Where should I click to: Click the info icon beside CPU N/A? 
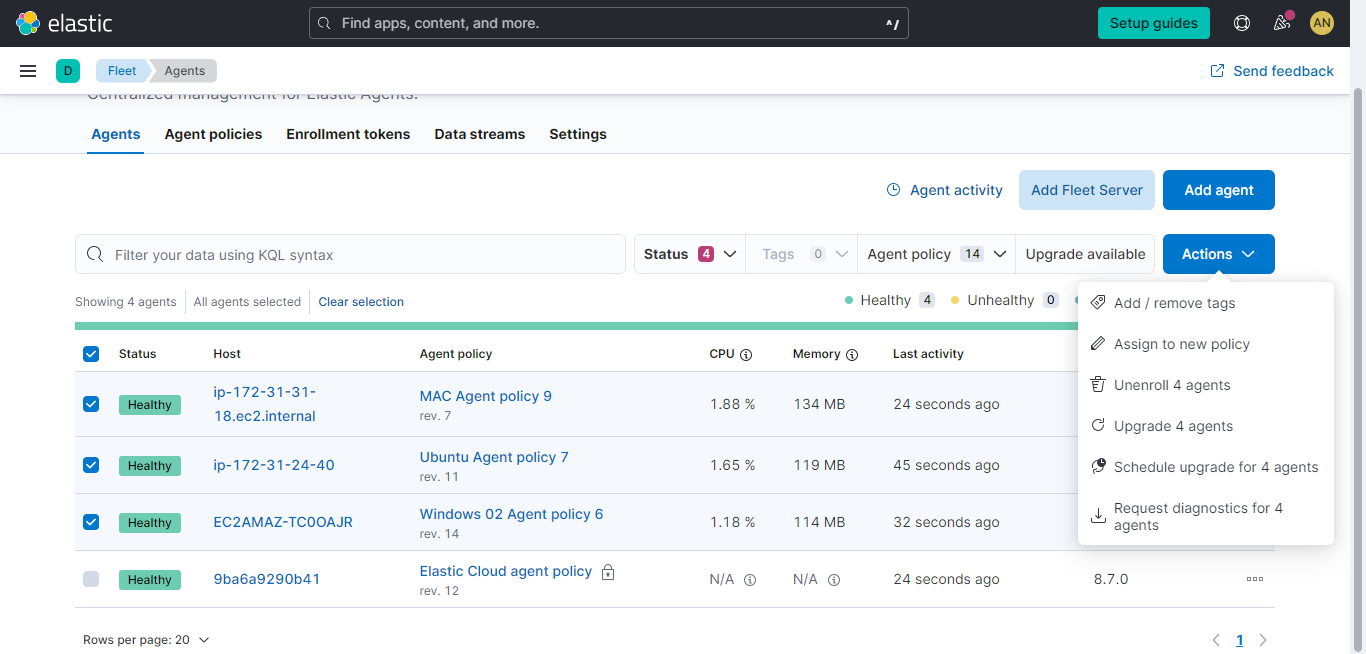coord(750,580)
